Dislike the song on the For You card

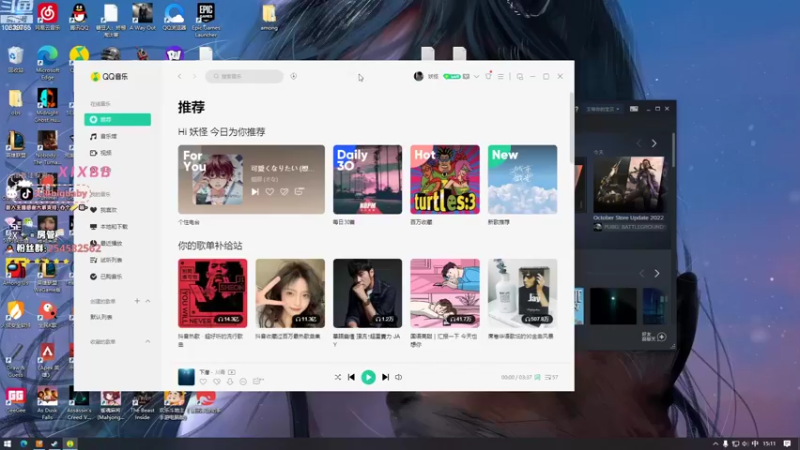[284, 192]
